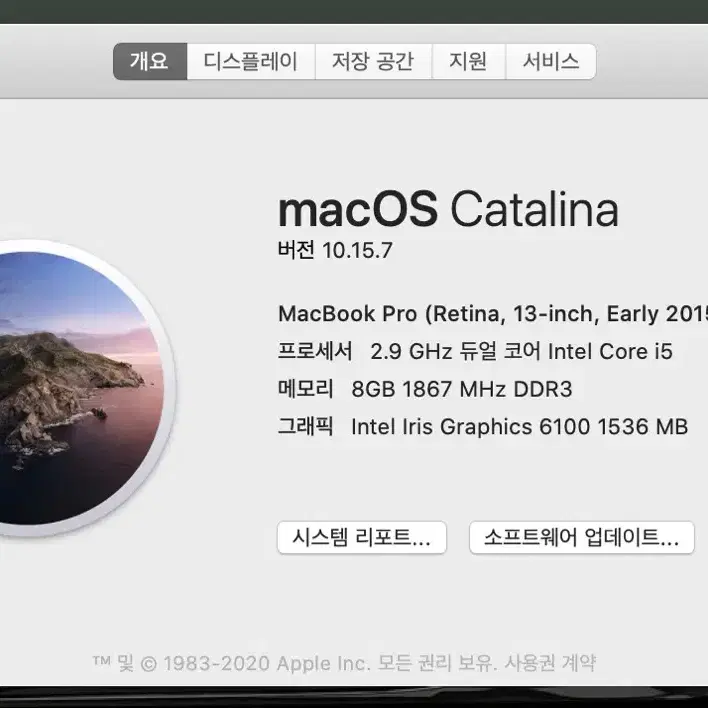The image size is (708, 708).
Task: Click the 시스템 리포트... button
Action: 362,537
